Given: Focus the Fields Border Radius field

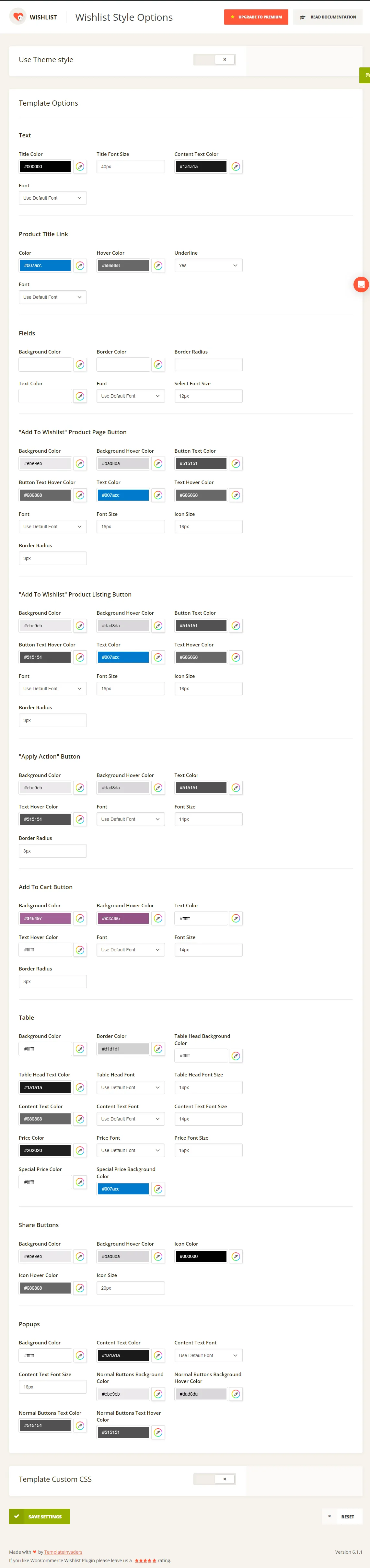Looking at the screenshot, I should (208, 365).
